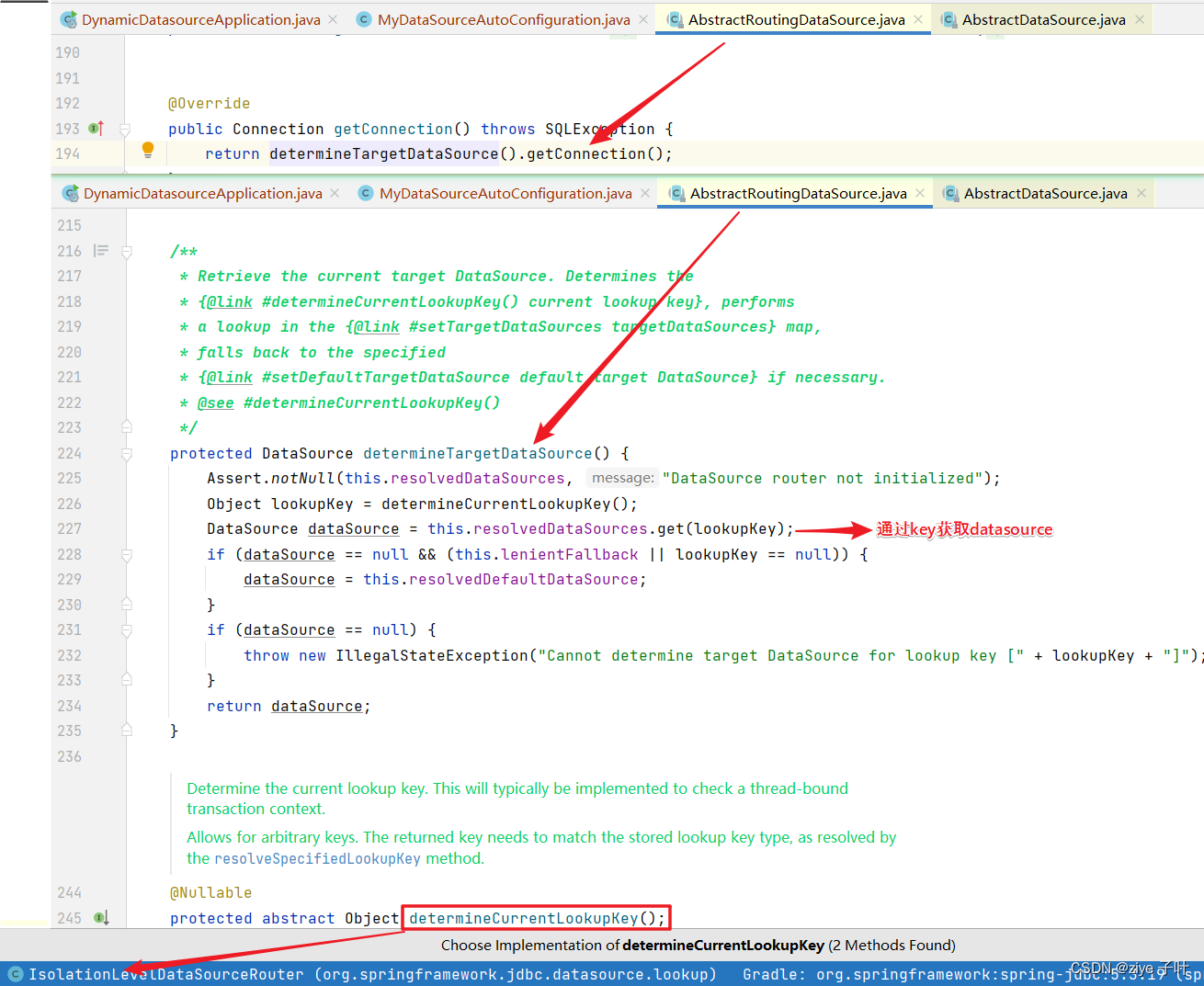This screenshot has width=1204, height=986.
Task: Click determineCurrentLookupKey() call on line 226
Action: [505, 504]
